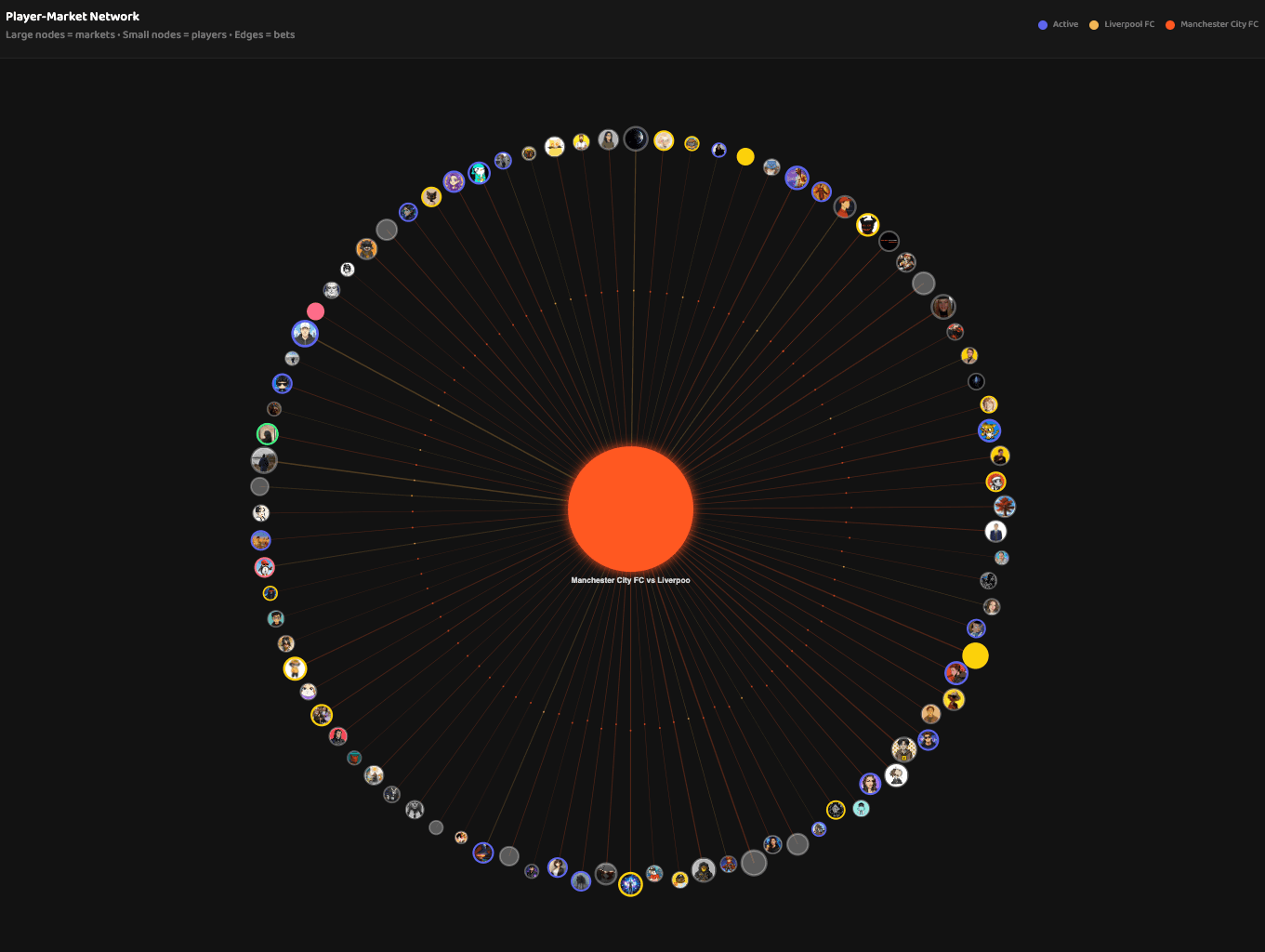Click the small solid yellow node at top of ring

point(745,156)
